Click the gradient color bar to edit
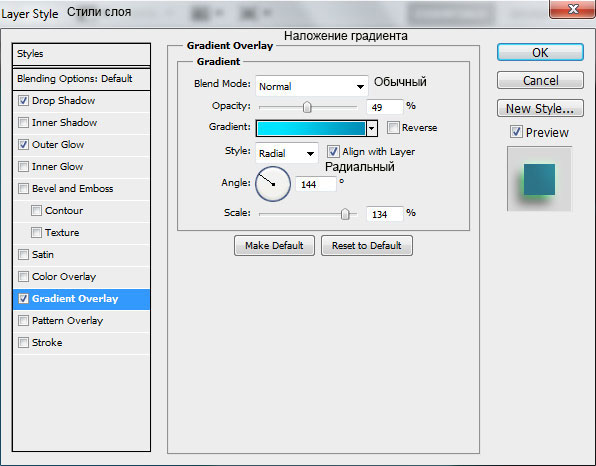This screenshot has width=596, height=466. click(x=311, y=128)
